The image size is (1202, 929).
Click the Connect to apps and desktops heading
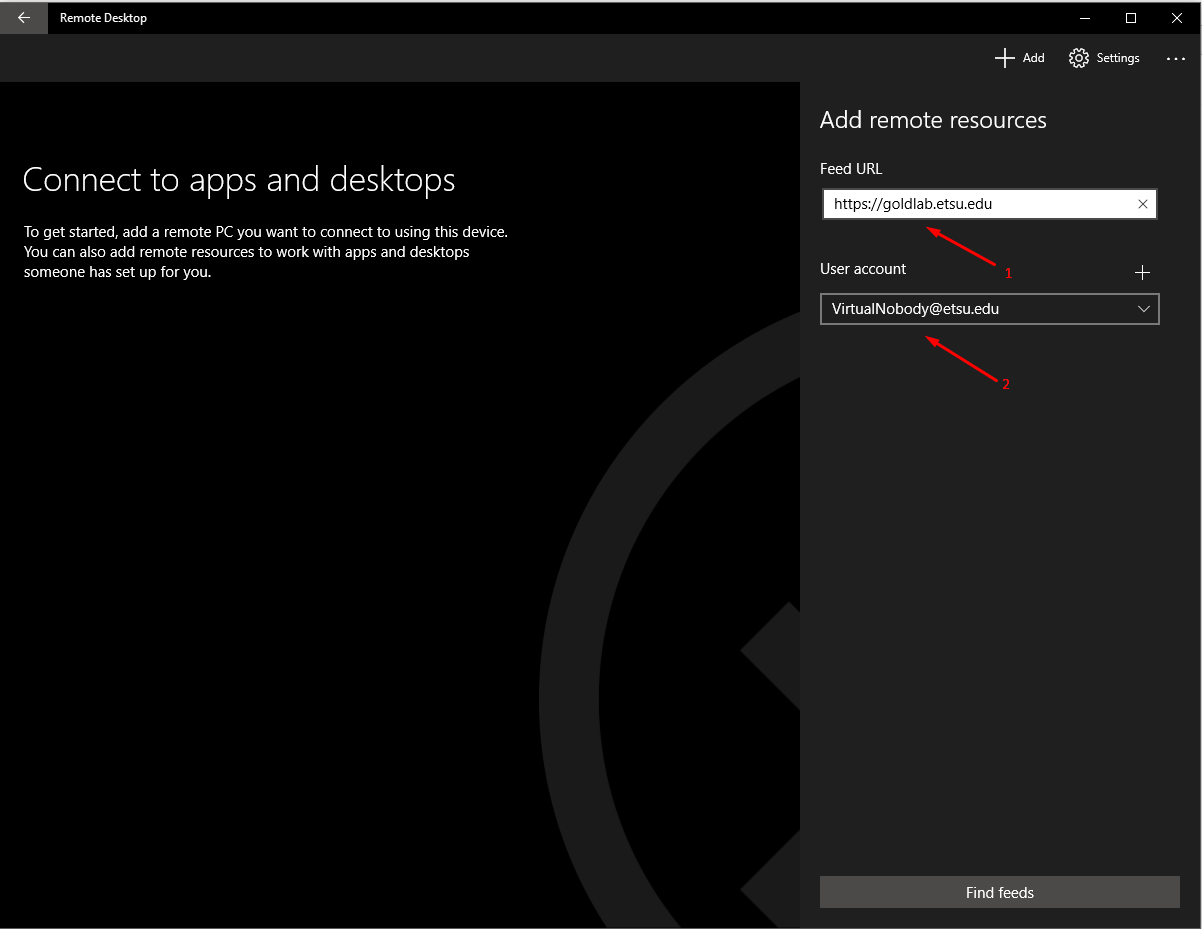(239, 180)
